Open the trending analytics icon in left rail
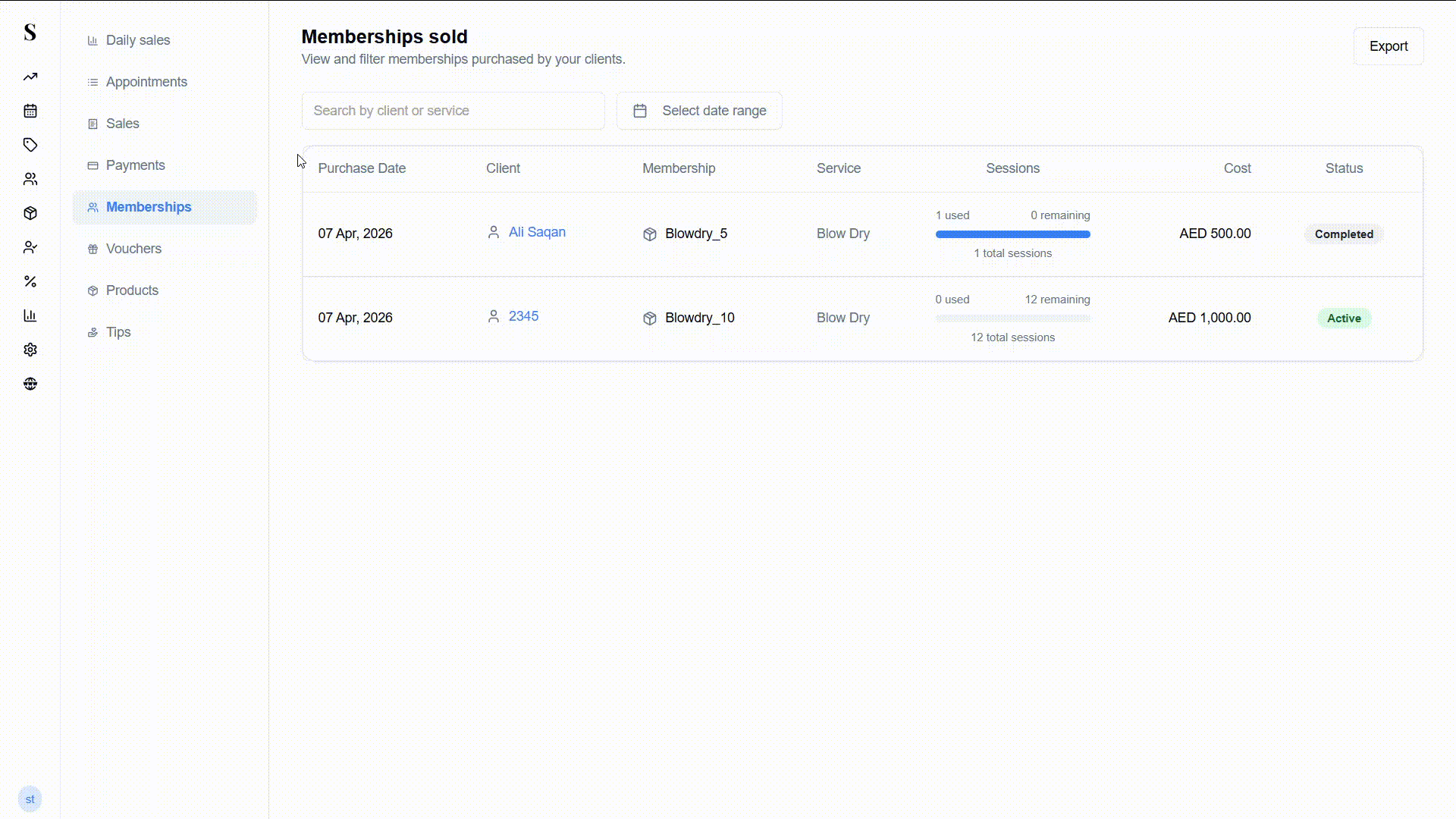 (x=30, y=77)
